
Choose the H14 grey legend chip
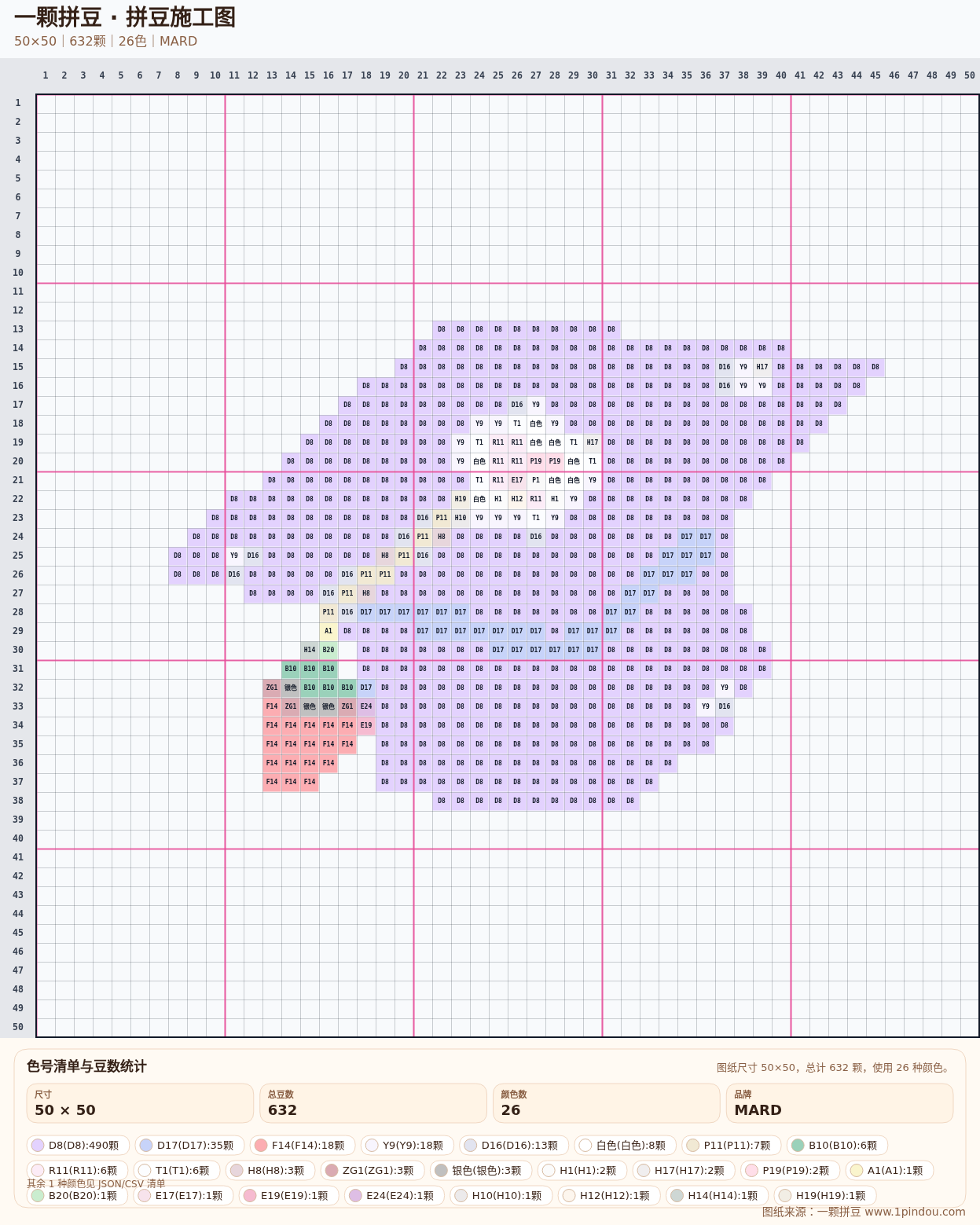[x=718, y=1196]
